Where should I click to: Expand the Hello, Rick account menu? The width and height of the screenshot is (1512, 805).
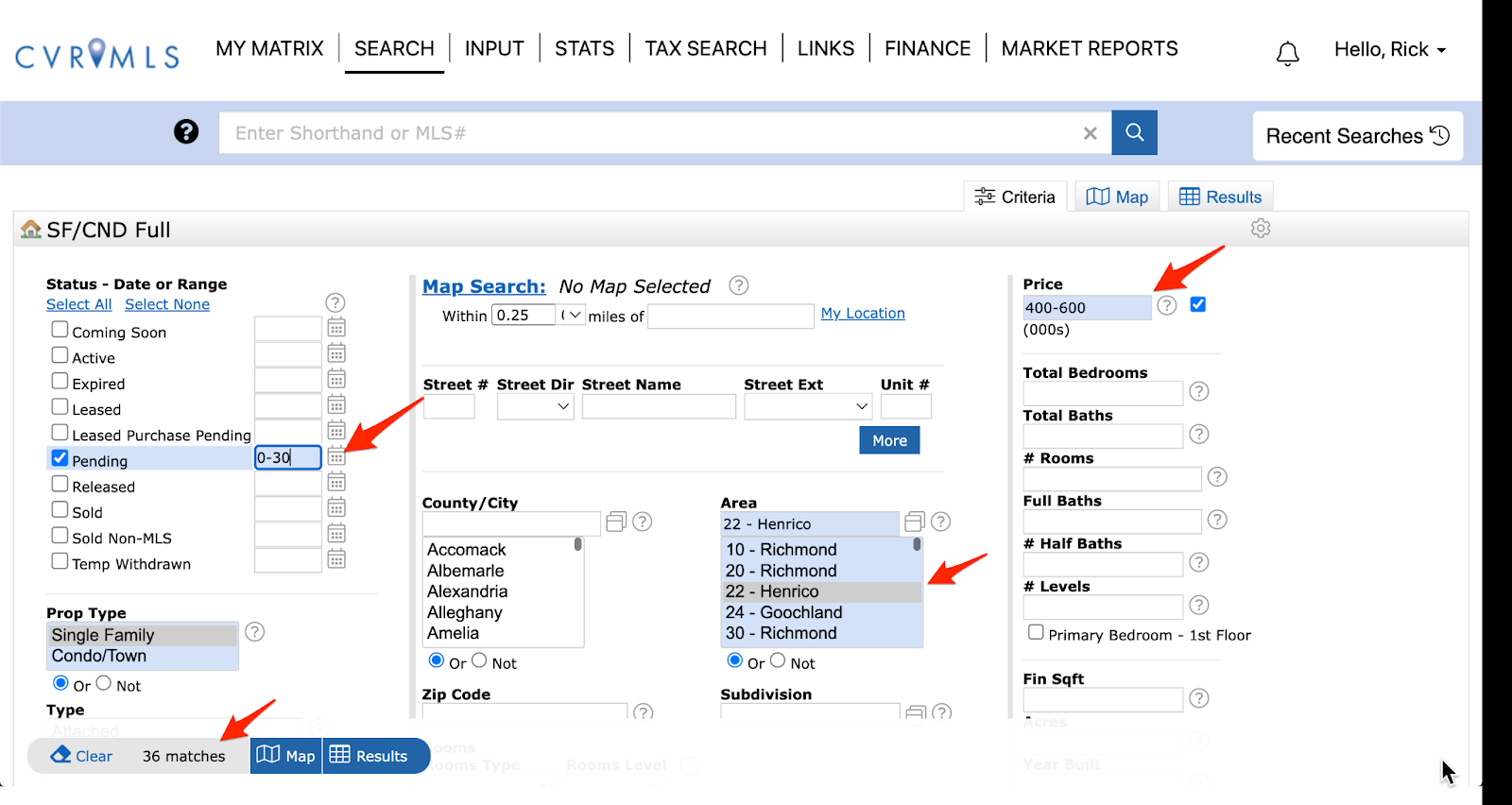pyautogui.click(x=1390, y=50)
